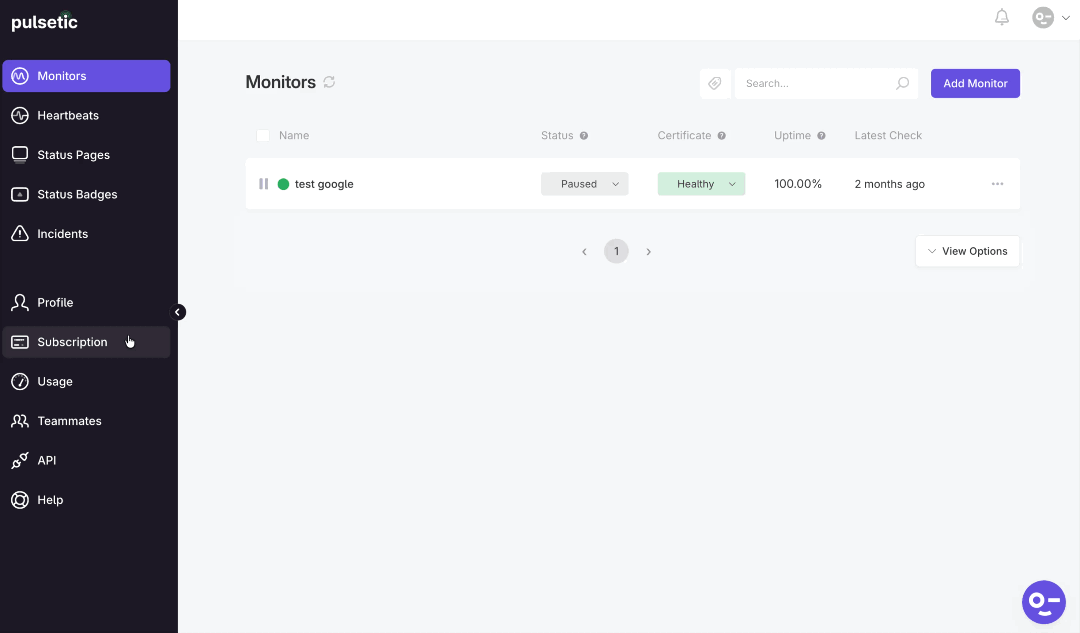This screenshot has height=633, width=1080.
Task: Open the Teammates page icon
Action: click(19, 420)
